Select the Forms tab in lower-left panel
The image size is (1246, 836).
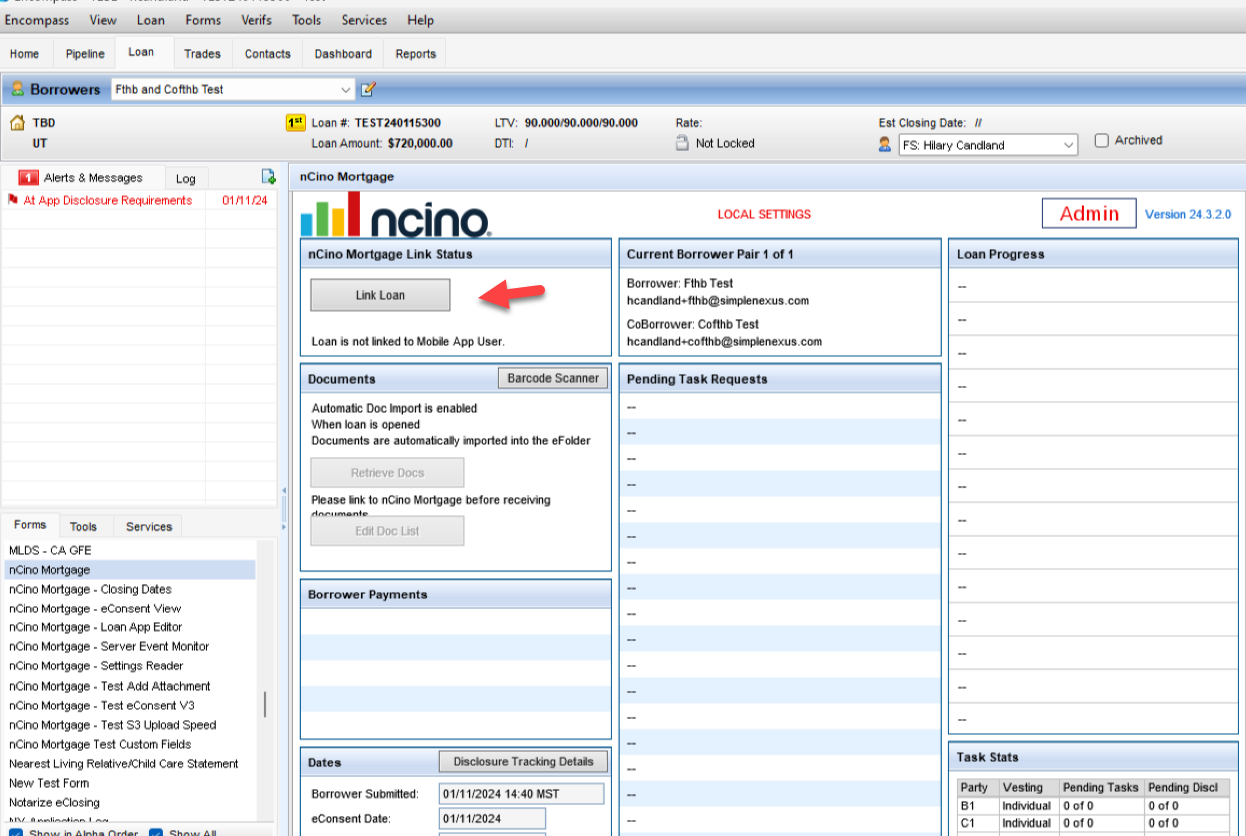coord(30,525)
